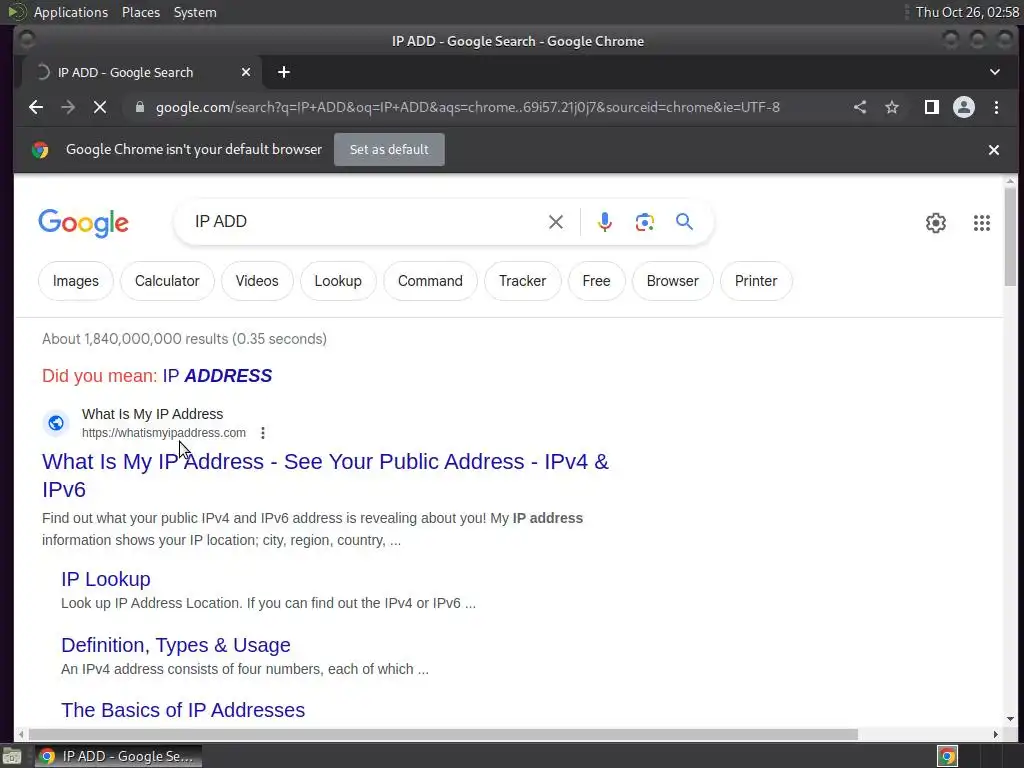Open Google quick settings gear
This screenshot has height=768, width=1024.
[936, 223]
